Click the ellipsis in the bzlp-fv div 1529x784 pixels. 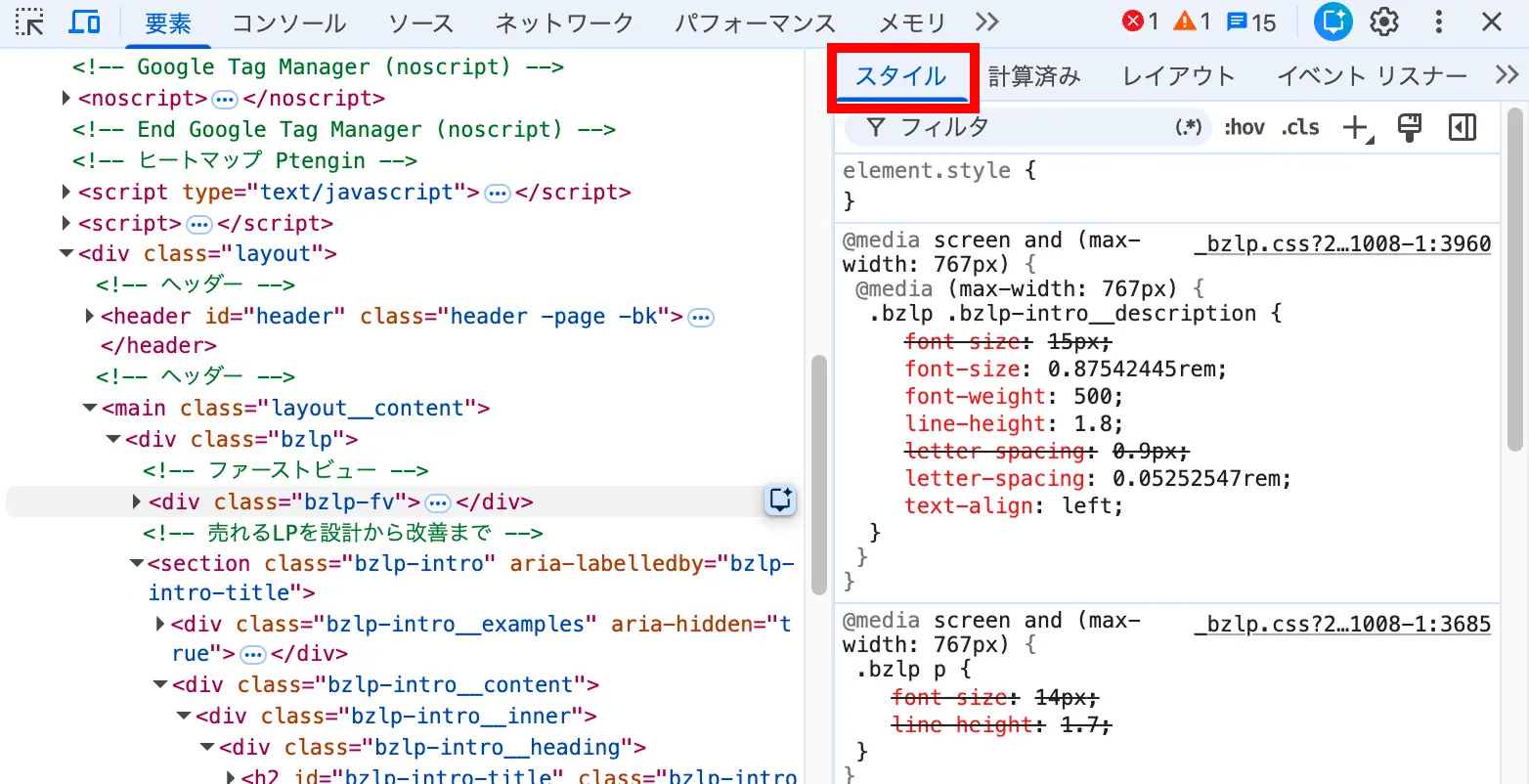click(x=438, y=503)
